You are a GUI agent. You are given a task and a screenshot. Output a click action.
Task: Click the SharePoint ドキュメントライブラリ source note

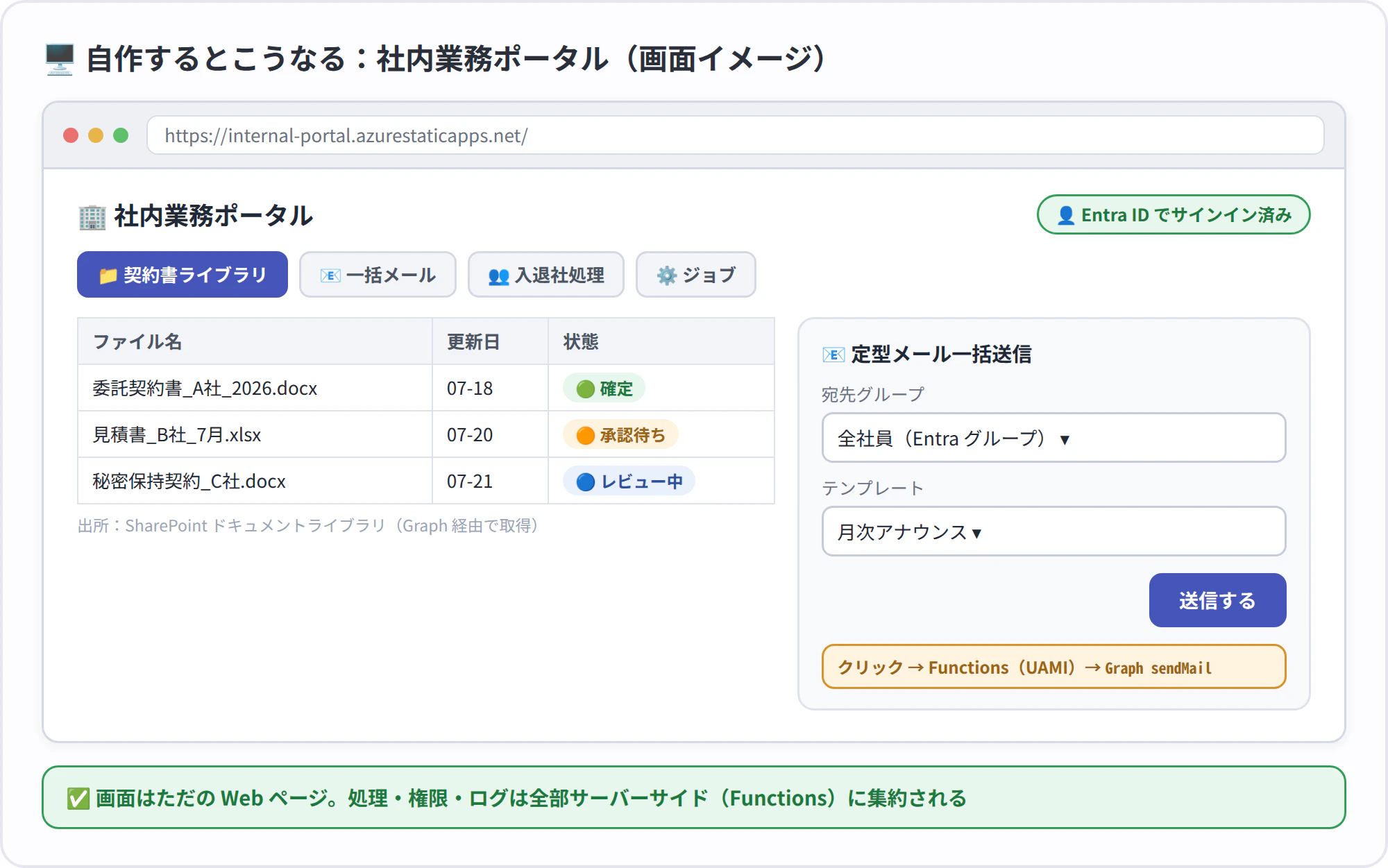309,525
